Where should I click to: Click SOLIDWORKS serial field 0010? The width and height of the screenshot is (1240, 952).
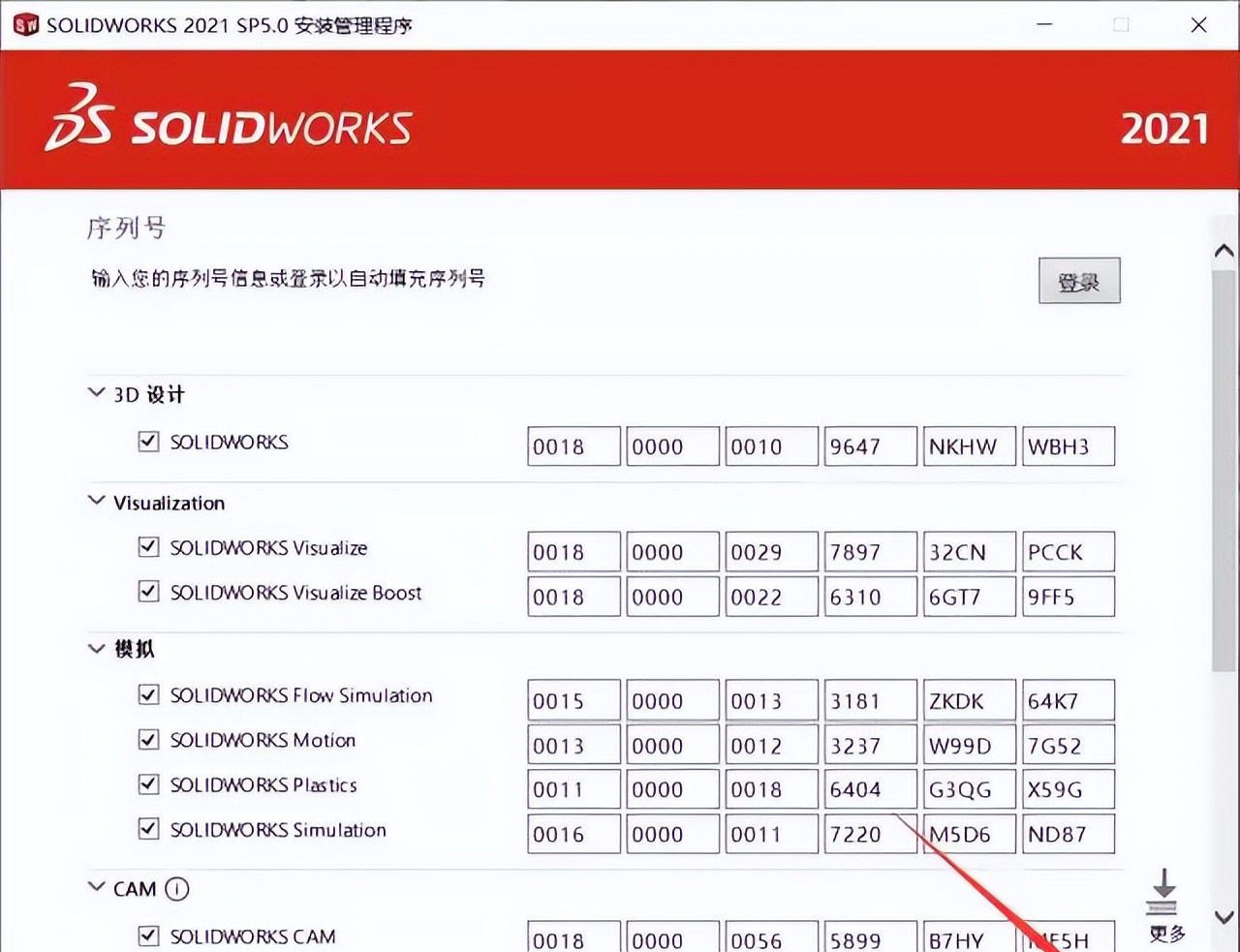[x=771, y=446]
